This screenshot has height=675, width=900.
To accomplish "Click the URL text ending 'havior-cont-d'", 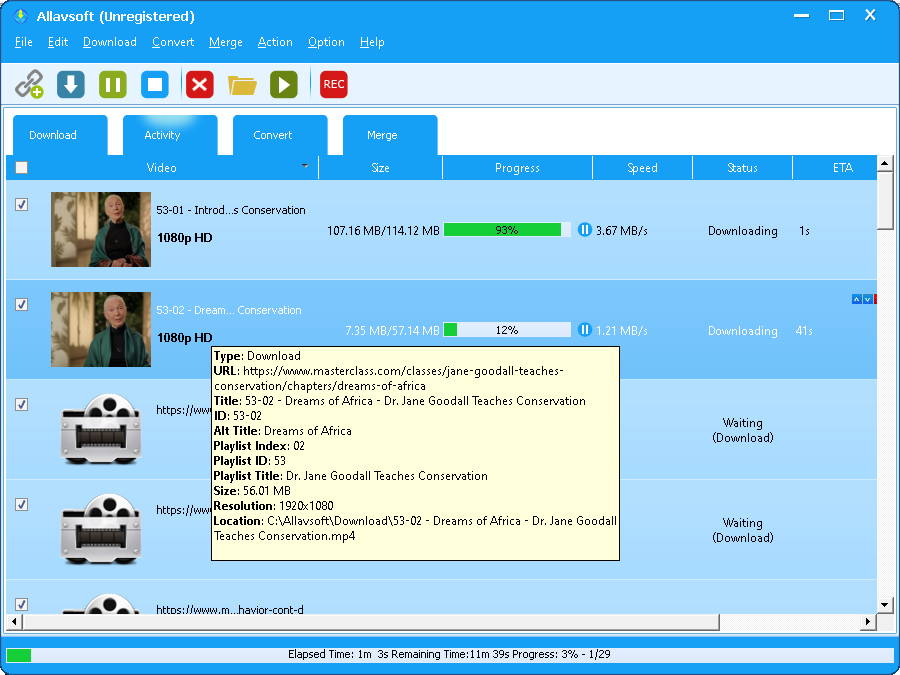I will point(230,609).
